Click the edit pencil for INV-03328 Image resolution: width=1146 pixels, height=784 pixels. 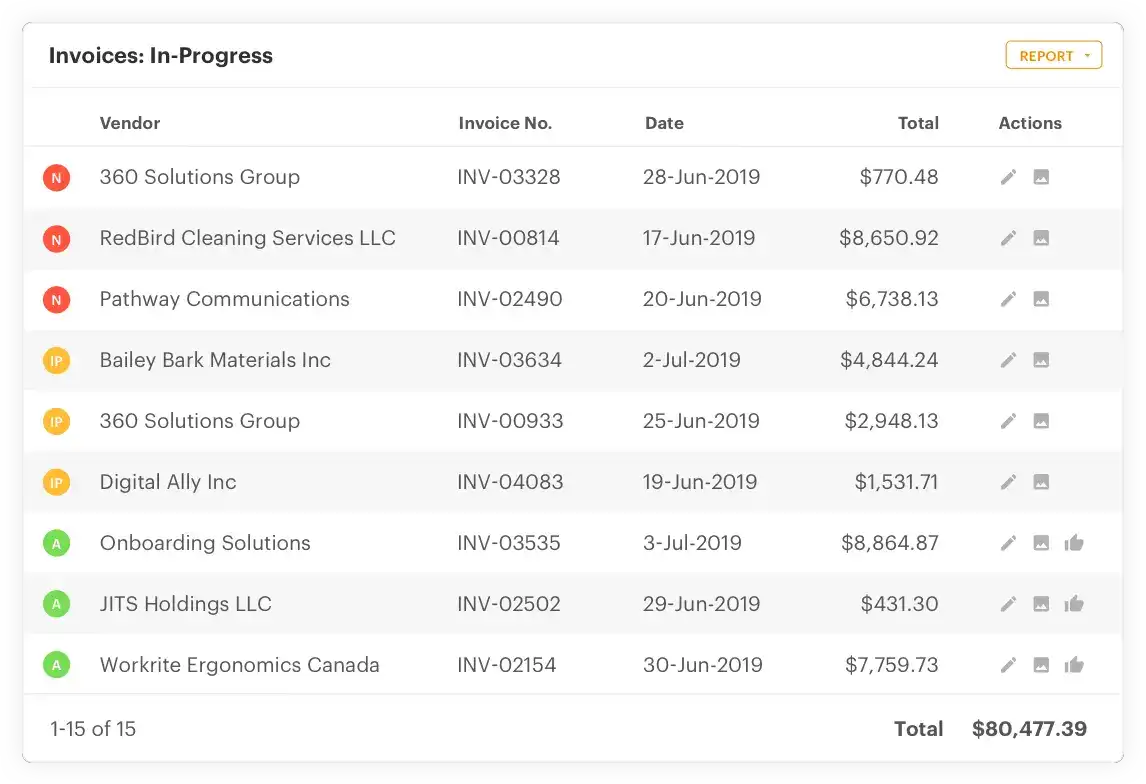1008,176
